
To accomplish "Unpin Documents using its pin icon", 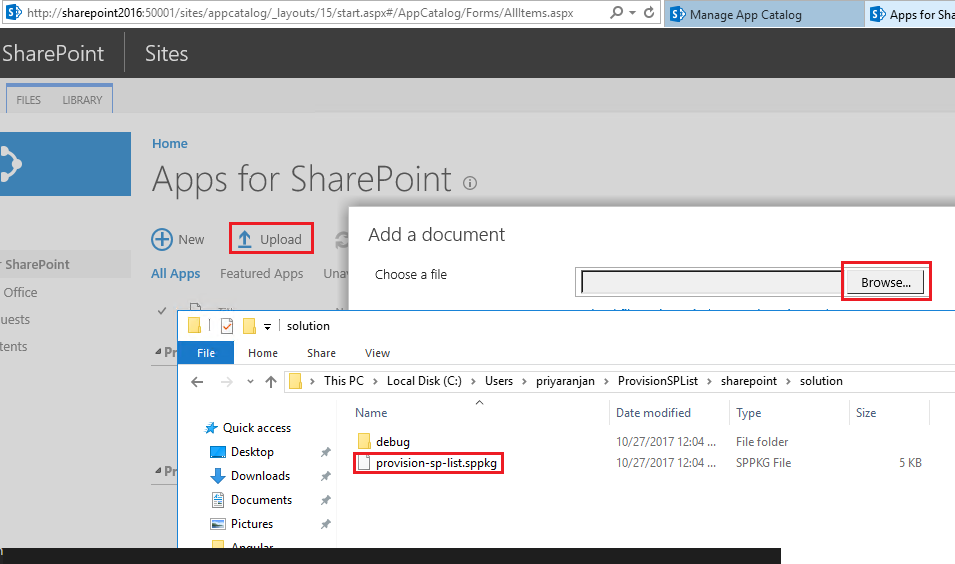I will (326, 500).
